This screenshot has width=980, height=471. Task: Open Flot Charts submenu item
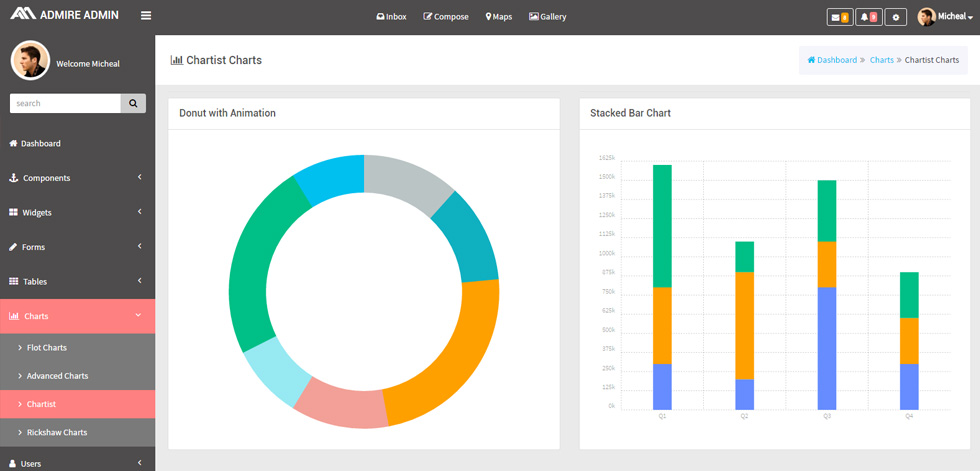pyautogui.click(x=78, y=347)
